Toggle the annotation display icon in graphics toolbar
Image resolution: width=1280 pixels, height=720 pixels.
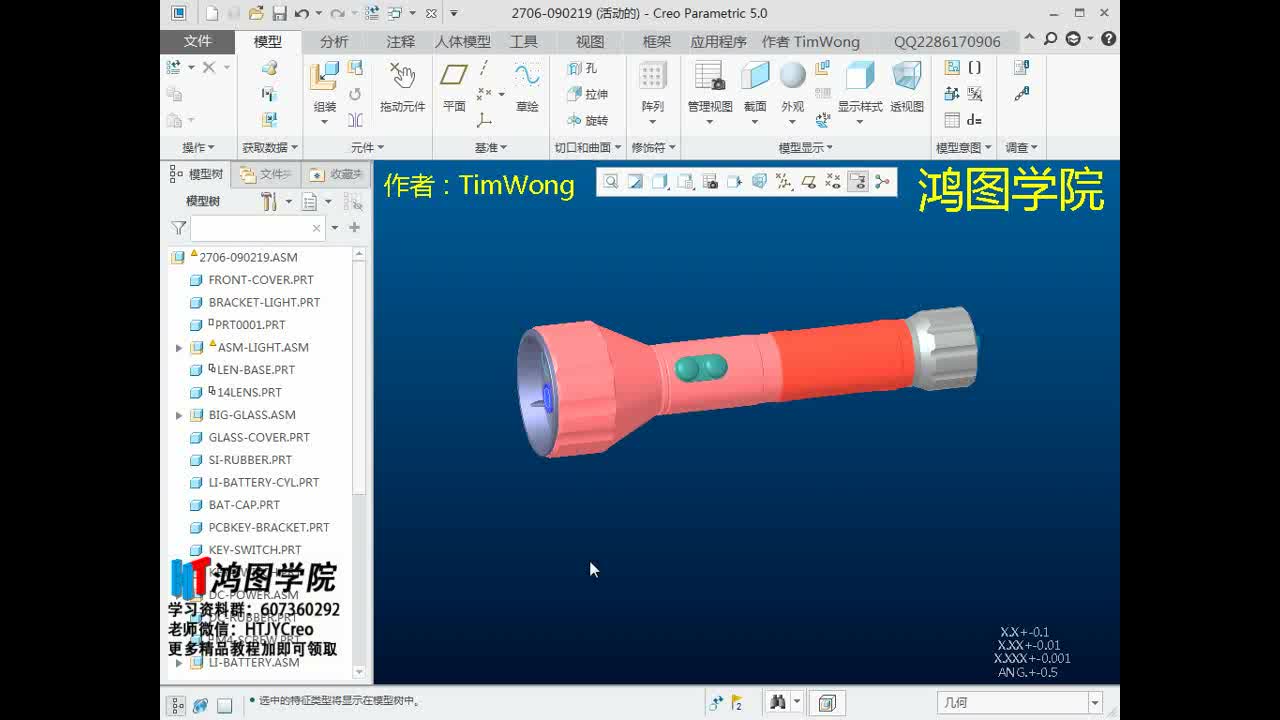click(x=857, y=182)
